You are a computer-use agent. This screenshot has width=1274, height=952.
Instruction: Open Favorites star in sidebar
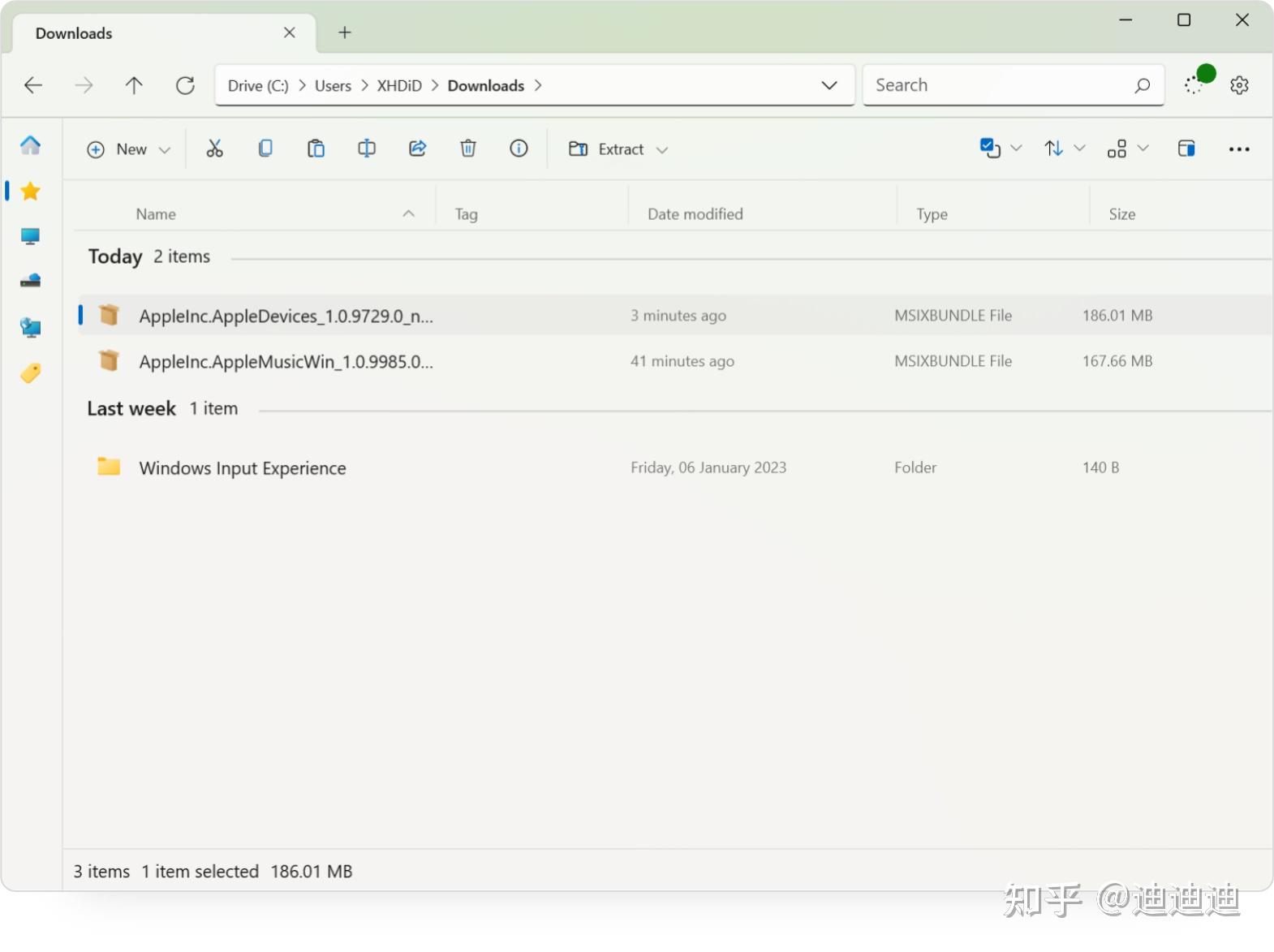[30, 191]
